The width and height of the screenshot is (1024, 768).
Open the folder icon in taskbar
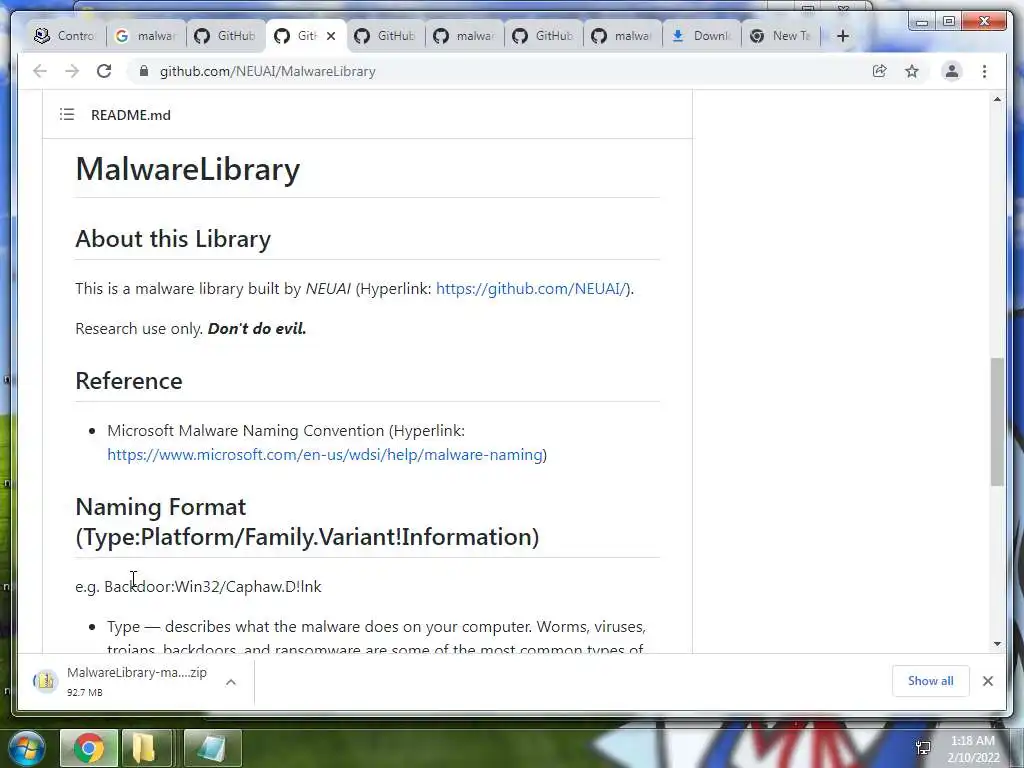144,748
